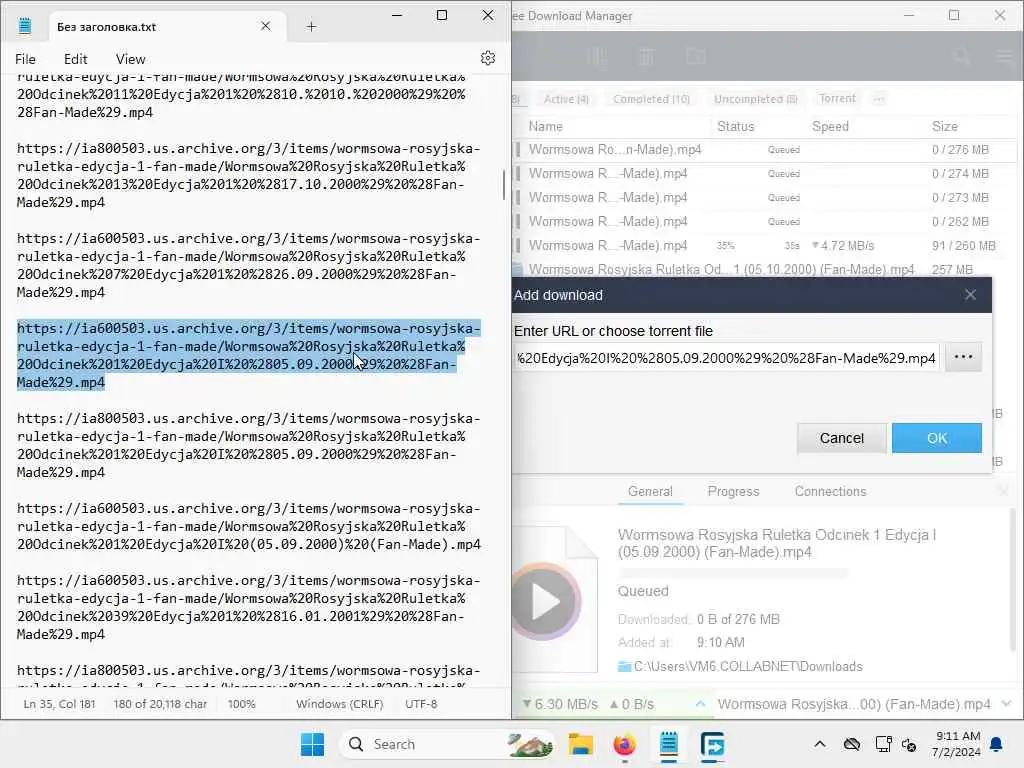Switch to Active (4) filter in Download Manager

pos(566,99)
